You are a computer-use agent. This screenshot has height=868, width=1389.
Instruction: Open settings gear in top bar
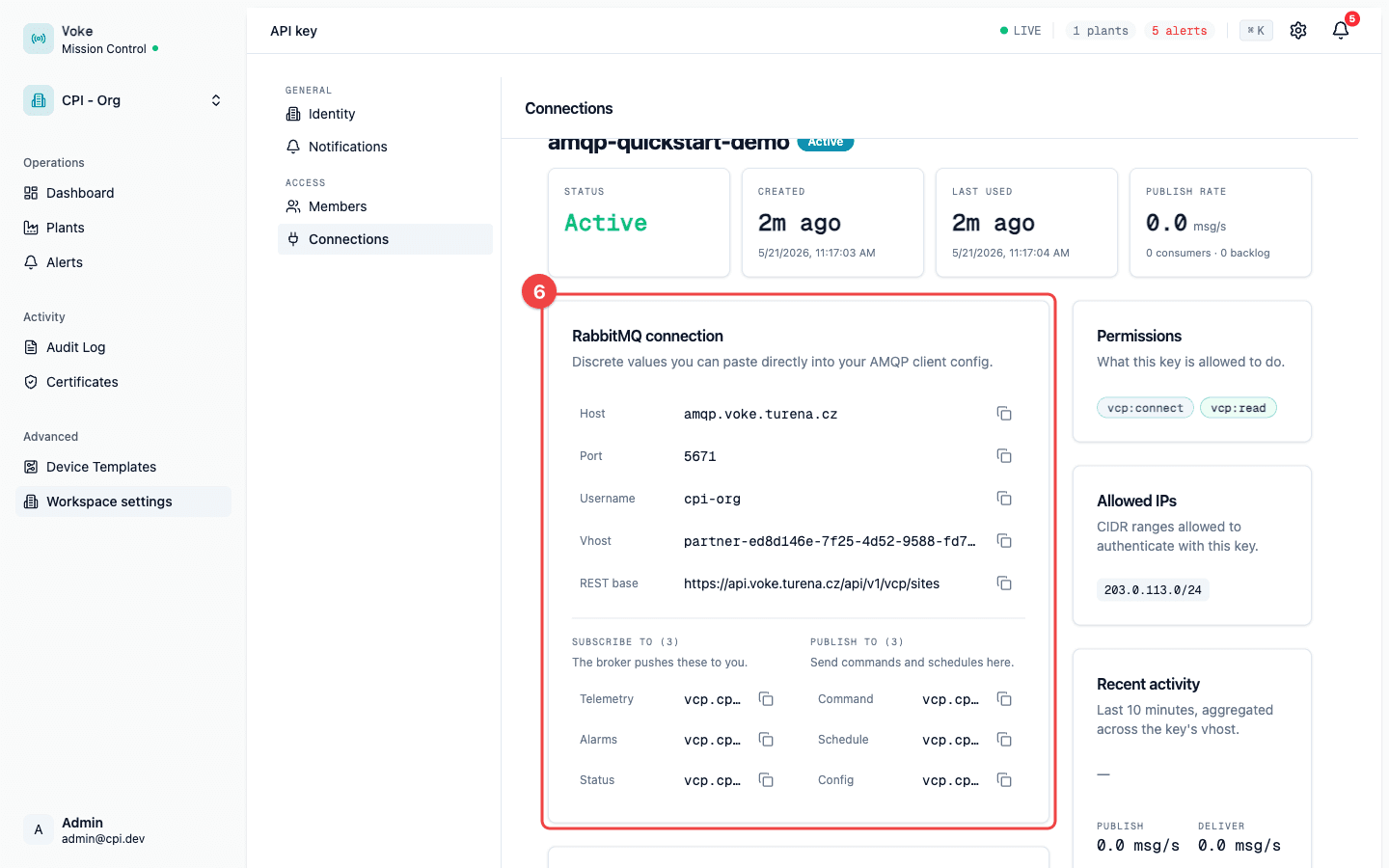pyautogui.click(x=1298, y=31)
